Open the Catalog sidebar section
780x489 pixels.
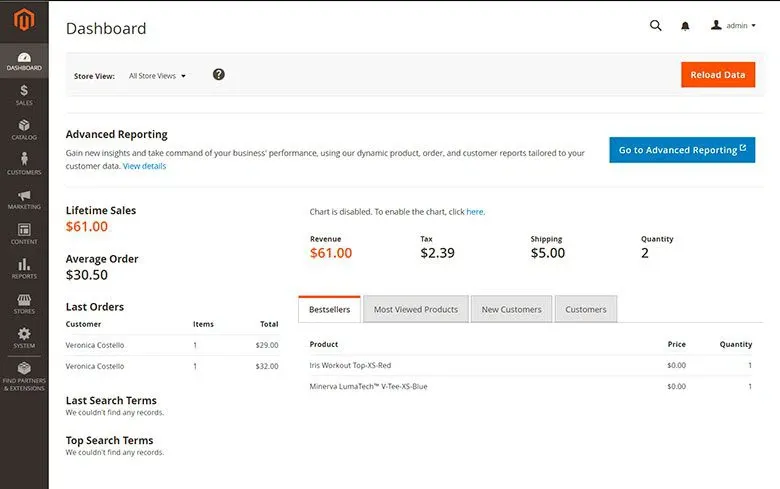pos(24,130)
